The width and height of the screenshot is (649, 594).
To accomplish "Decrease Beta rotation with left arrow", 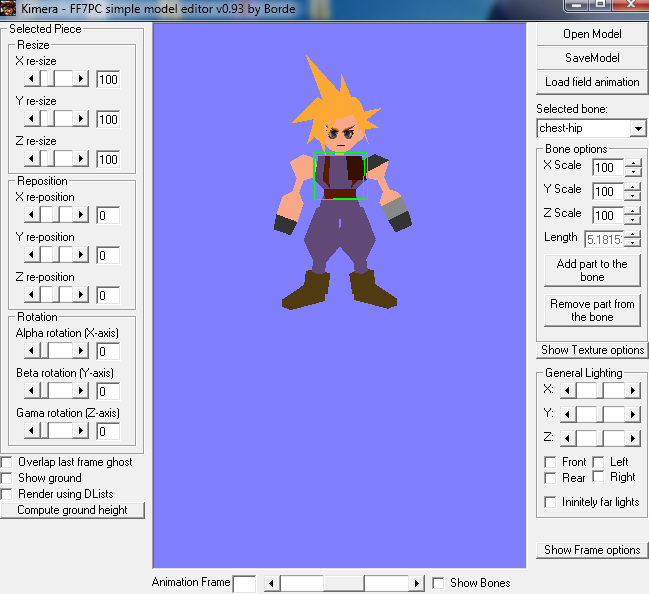I will (x=31, y=390).
